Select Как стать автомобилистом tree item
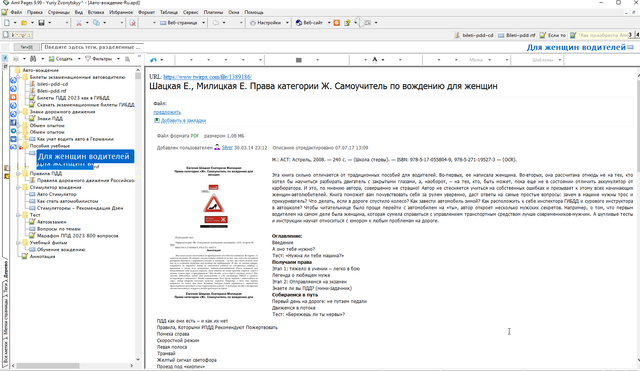Screen dimensions: 640x371 pyautogui.click(x=67, y=202)
